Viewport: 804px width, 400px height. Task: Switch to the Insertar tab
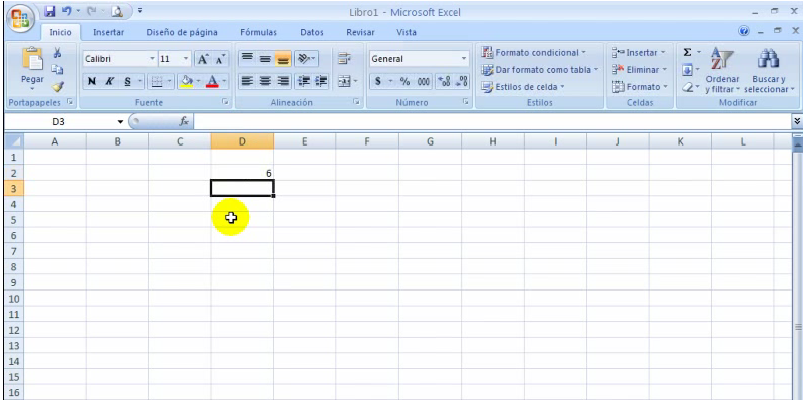[108, 32]
